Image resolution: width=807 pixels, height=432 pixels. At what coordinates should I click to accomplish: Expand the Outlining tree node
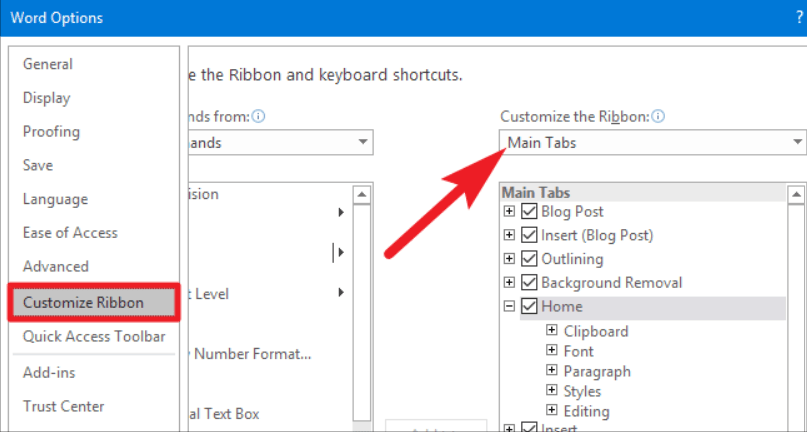click(509, 259)
